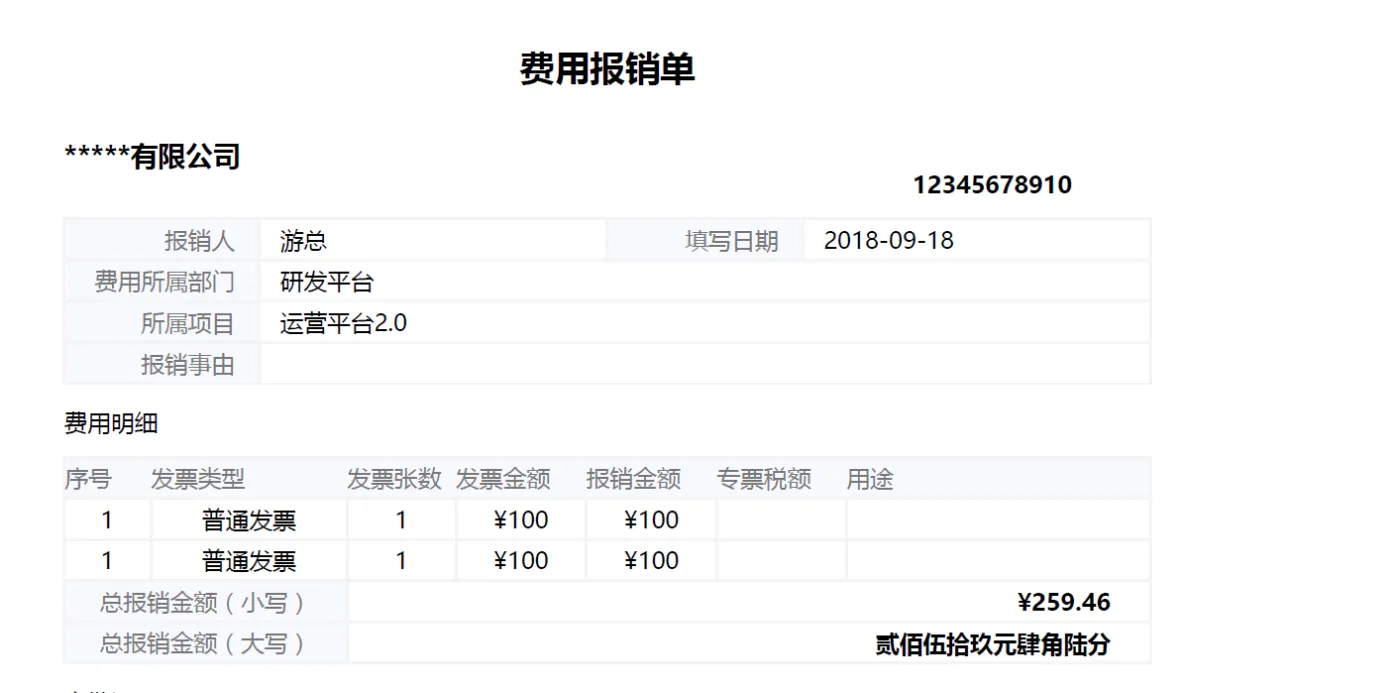The width and height of the screenshot is (1400, 693).
Task: Select the company name *****有限公司
Action: pos(152,157)
